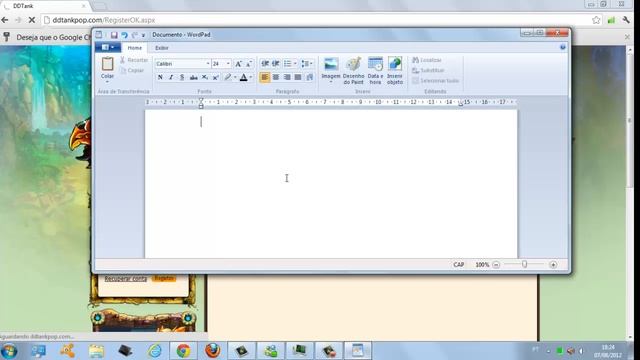Bookmark page with Chrome star icon
640x360 pixels.
coord(596,20)
